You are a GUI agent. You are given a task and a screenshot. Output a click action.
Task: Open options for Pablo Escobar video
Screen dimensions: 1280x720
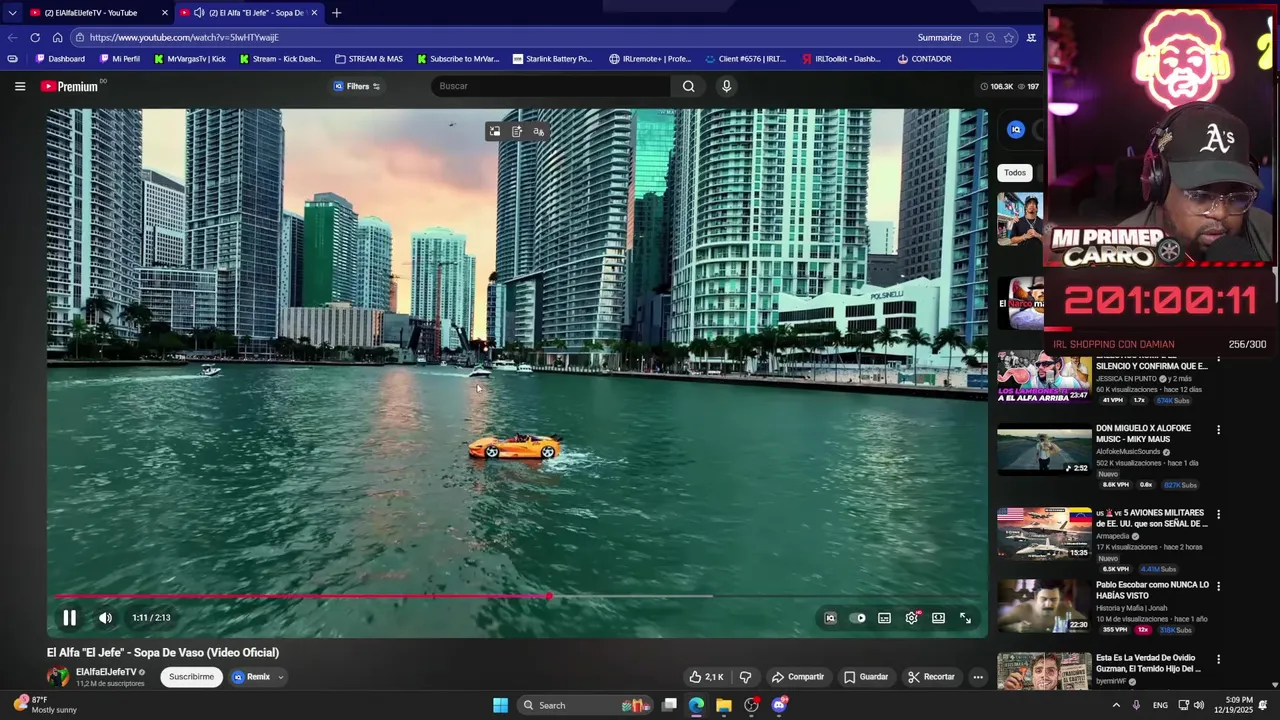click(x=1218, y=586)
